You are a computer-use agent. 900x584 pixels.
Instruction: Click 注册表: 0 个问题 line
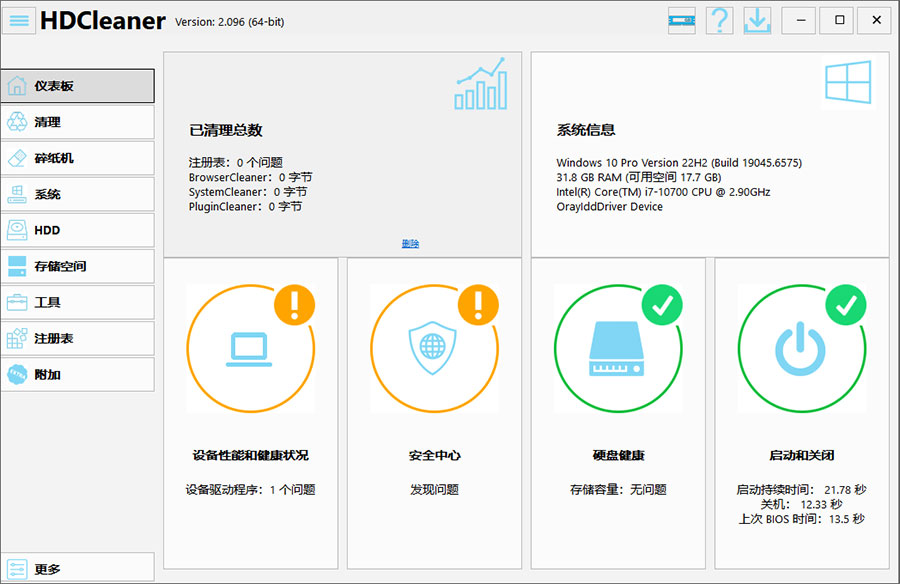236,163
